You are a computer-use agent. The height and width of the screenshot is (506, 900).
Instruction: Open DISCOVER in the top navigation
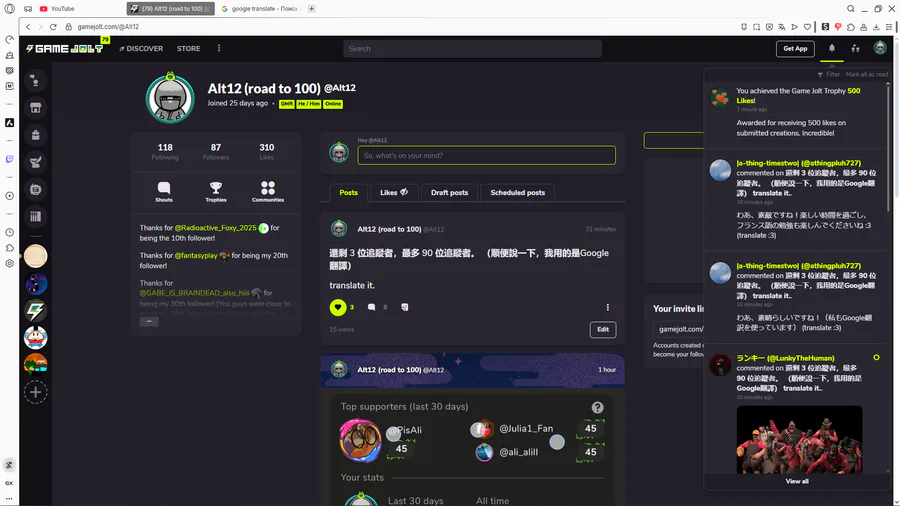(141, 49)
